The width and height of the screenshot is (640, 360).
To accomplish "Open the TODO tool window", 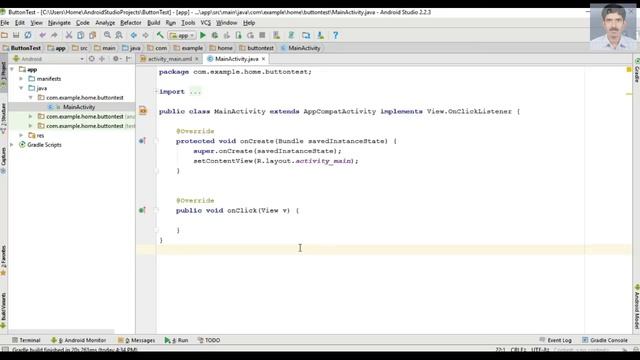I will (x=209, y=340).
